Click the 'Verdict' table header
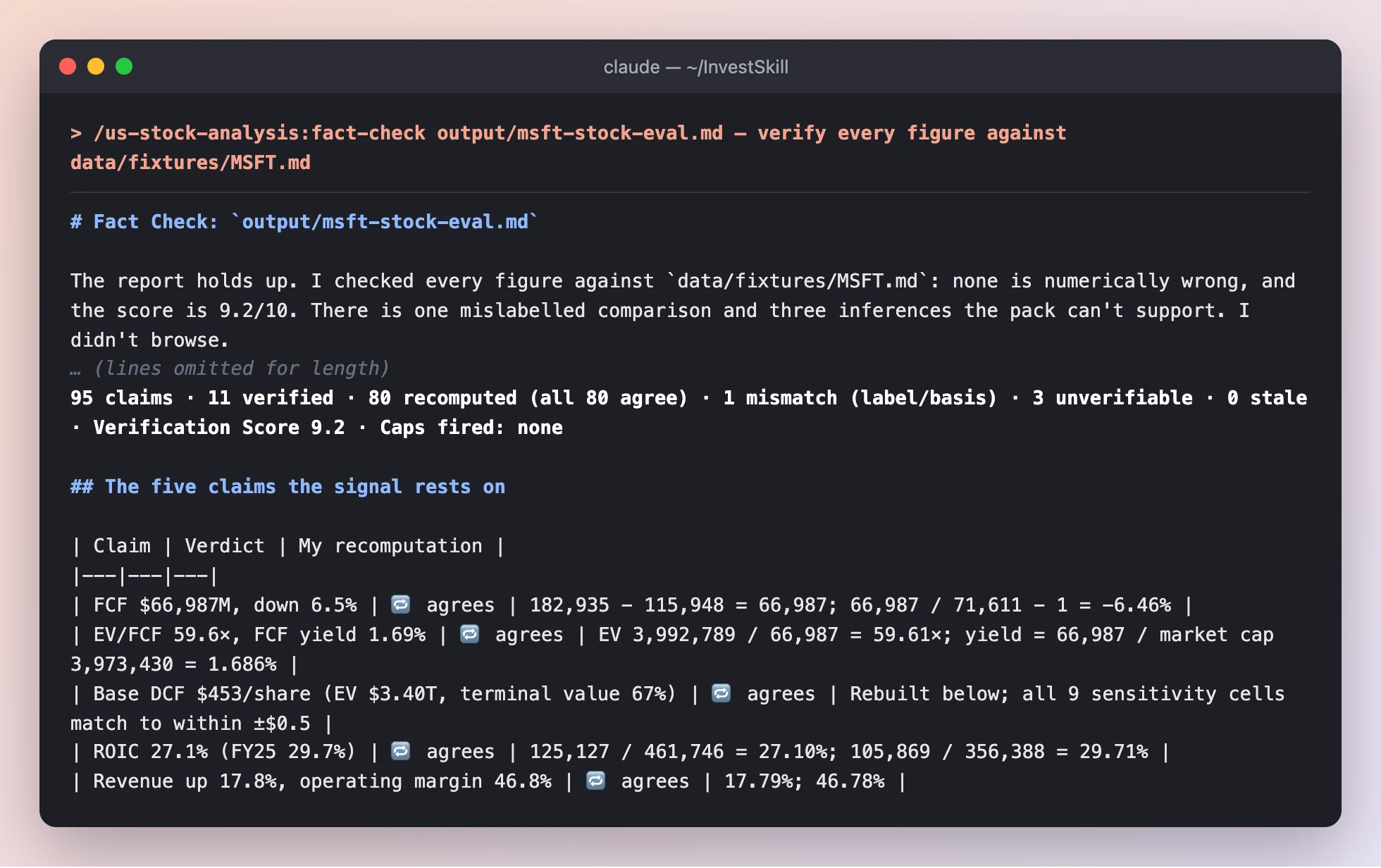Viewport: 1381px width, 868px height. click(x=225, y=546)
